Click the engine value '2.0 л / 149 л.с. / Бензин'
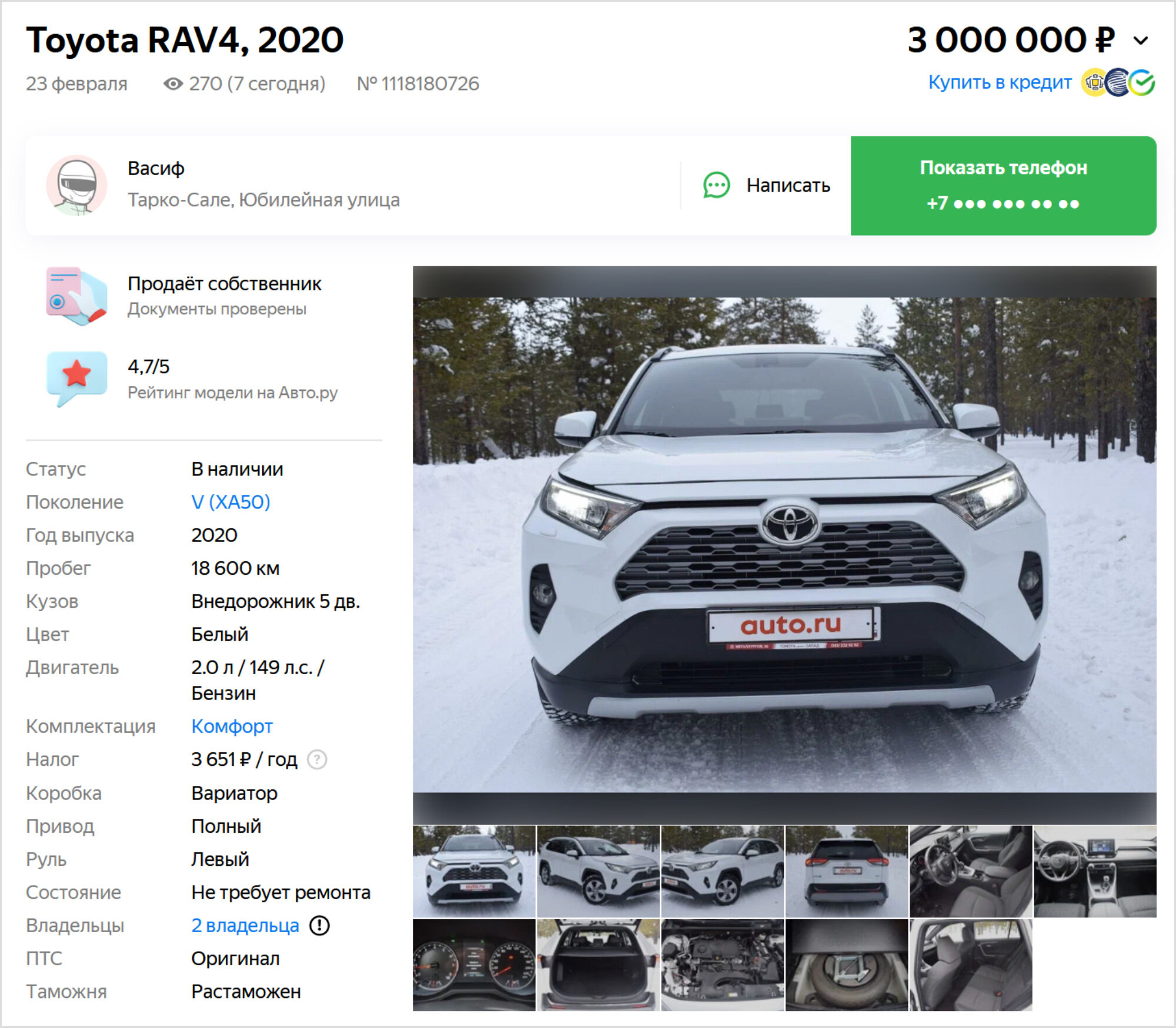Image resolution: width=1176 pixels, height=1028 pixels. [x=258, y=680]
